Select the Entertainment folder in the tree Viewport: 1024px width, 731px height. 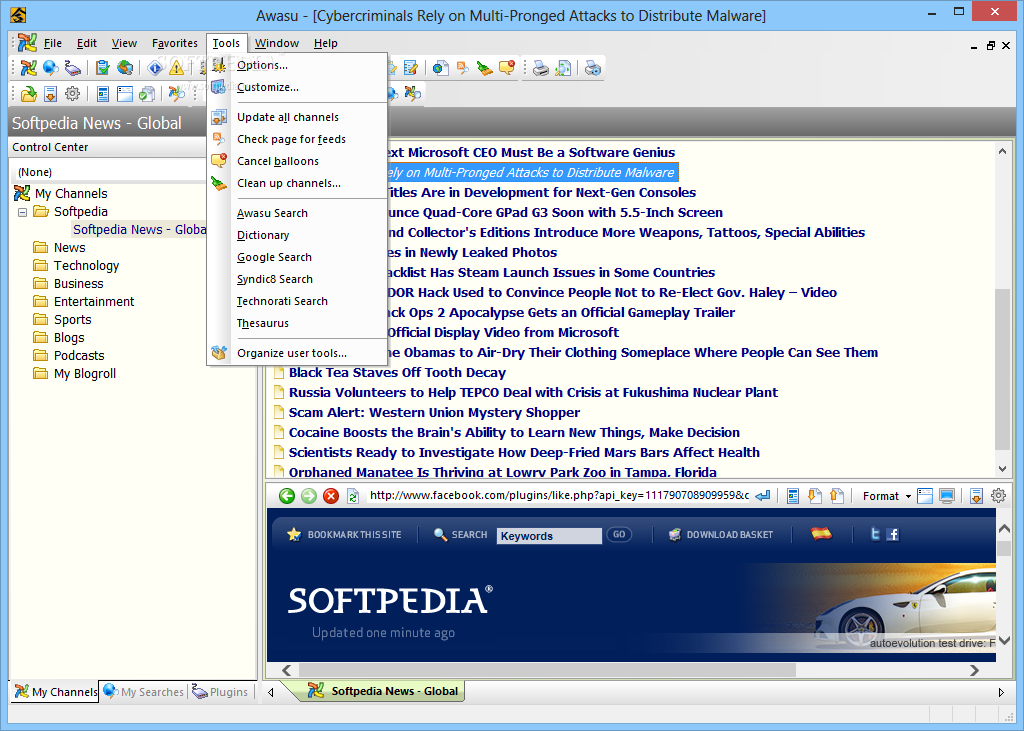(x=94, y=302)
